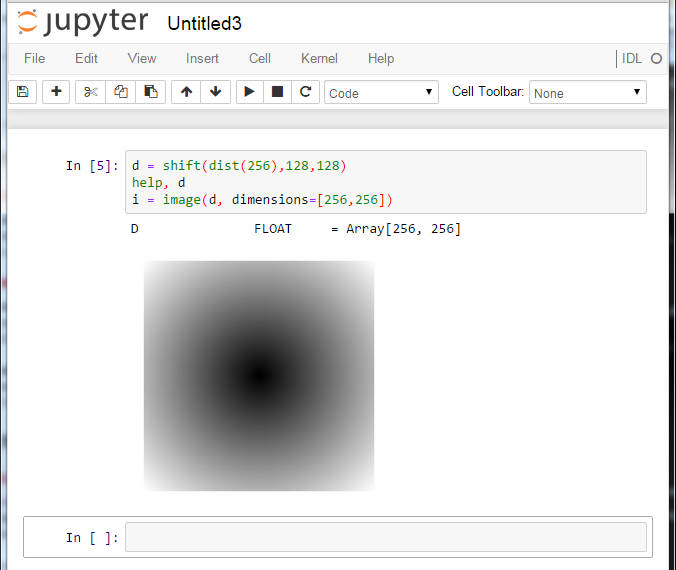Expand the Cell Toolbar None dropdown
676x570 pixels.
pos(587,93)
